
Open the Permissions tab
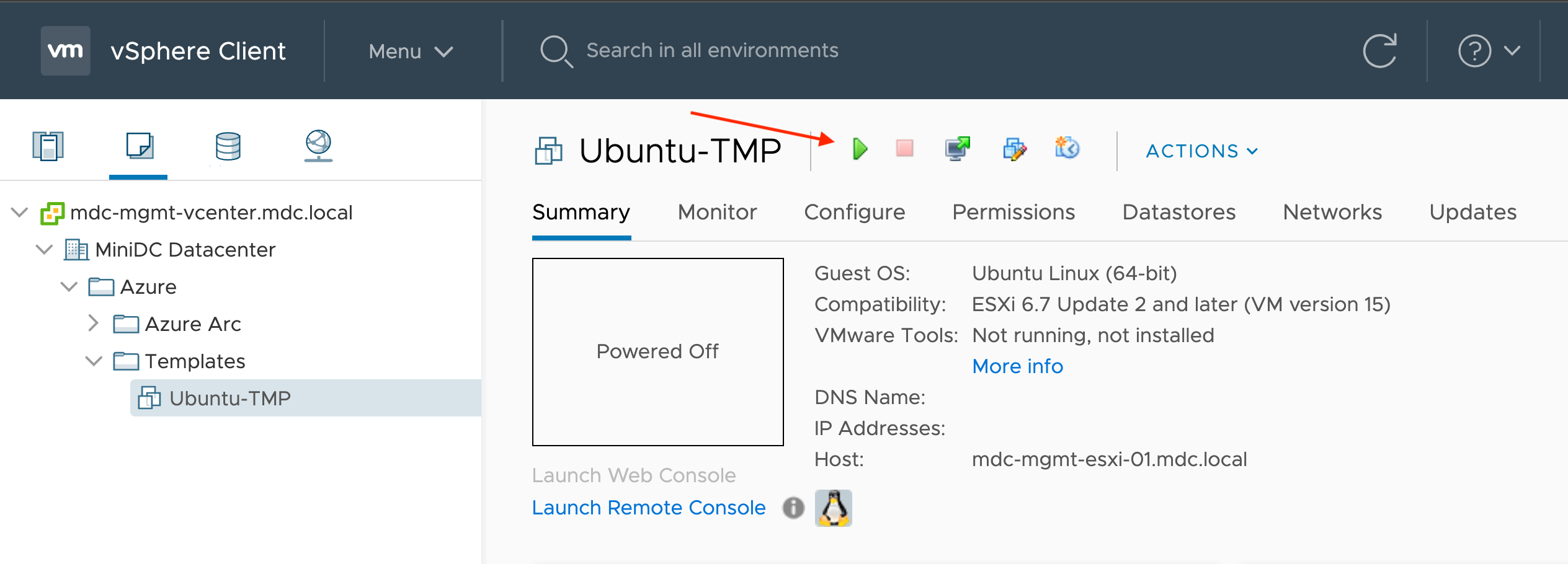pyautogui.click(x=1013, y=213)
